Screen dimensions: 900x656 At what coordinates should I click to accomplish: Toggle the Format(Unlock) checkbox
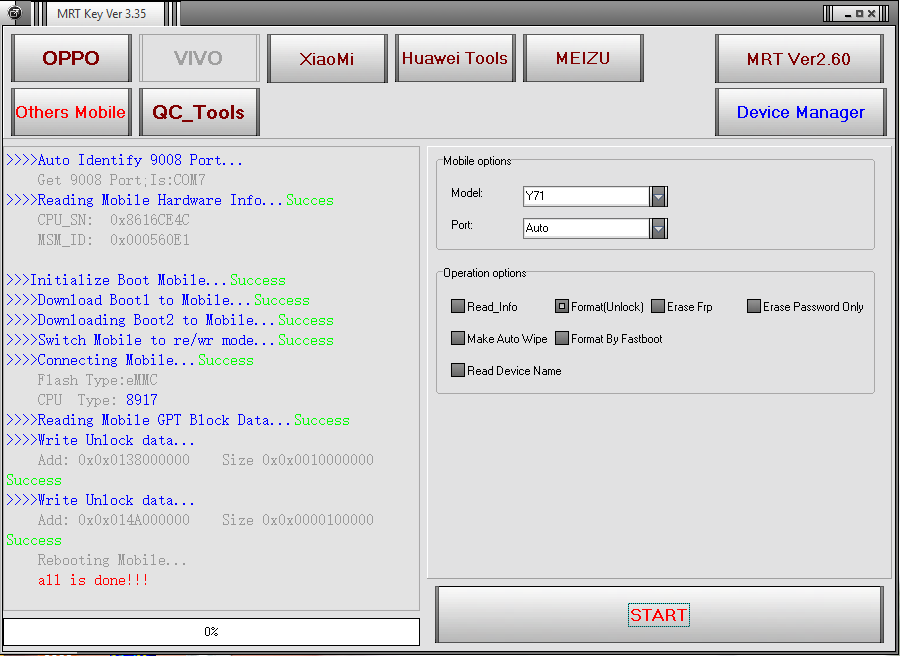tap(561, 306)
